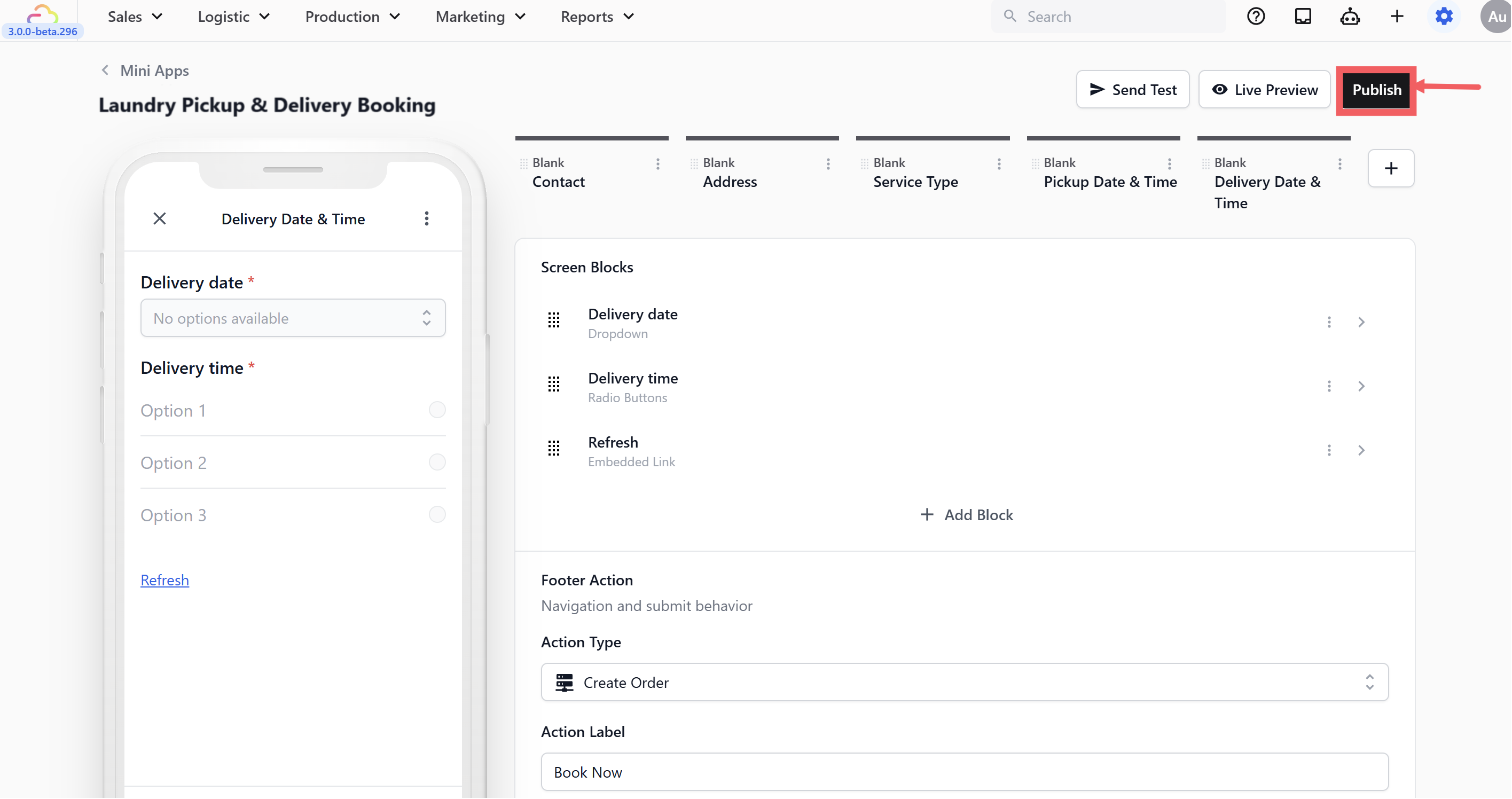This screenshot has height=799, width=1512.
Task: Open the Action Type Create Order dropdown
Action: (x=965, y=682)
